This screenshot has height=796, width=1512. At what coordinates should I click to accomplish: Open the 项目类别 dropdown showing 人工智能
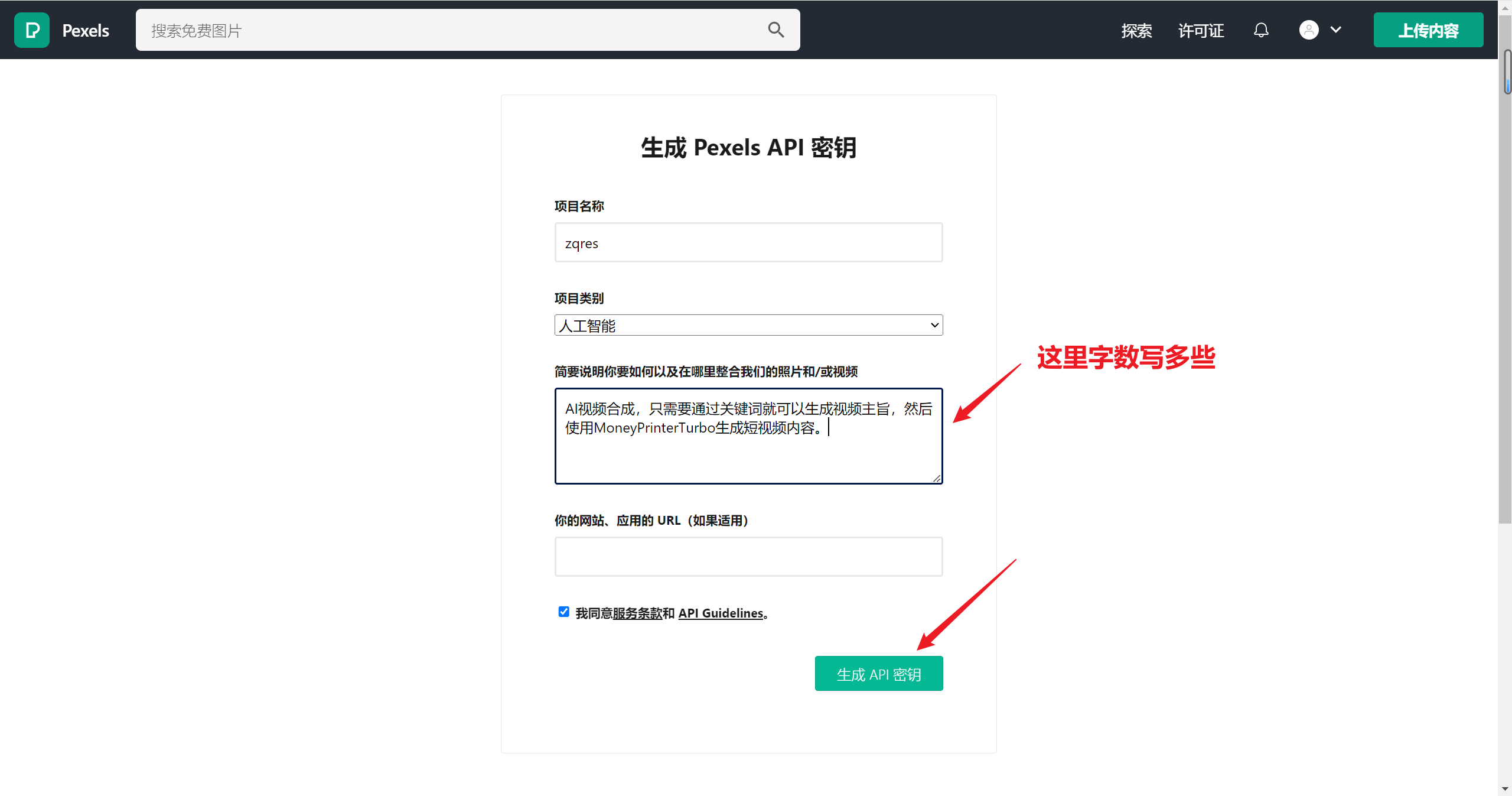748,325
